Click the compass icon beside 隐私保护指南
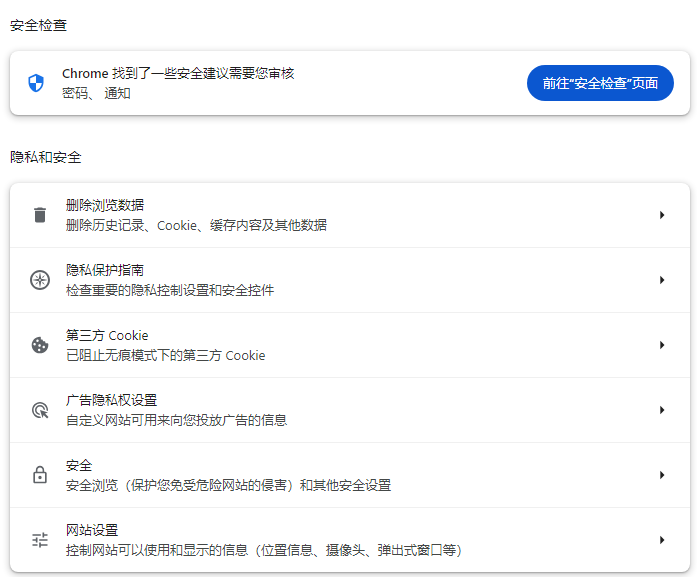 tap(40, 280)
